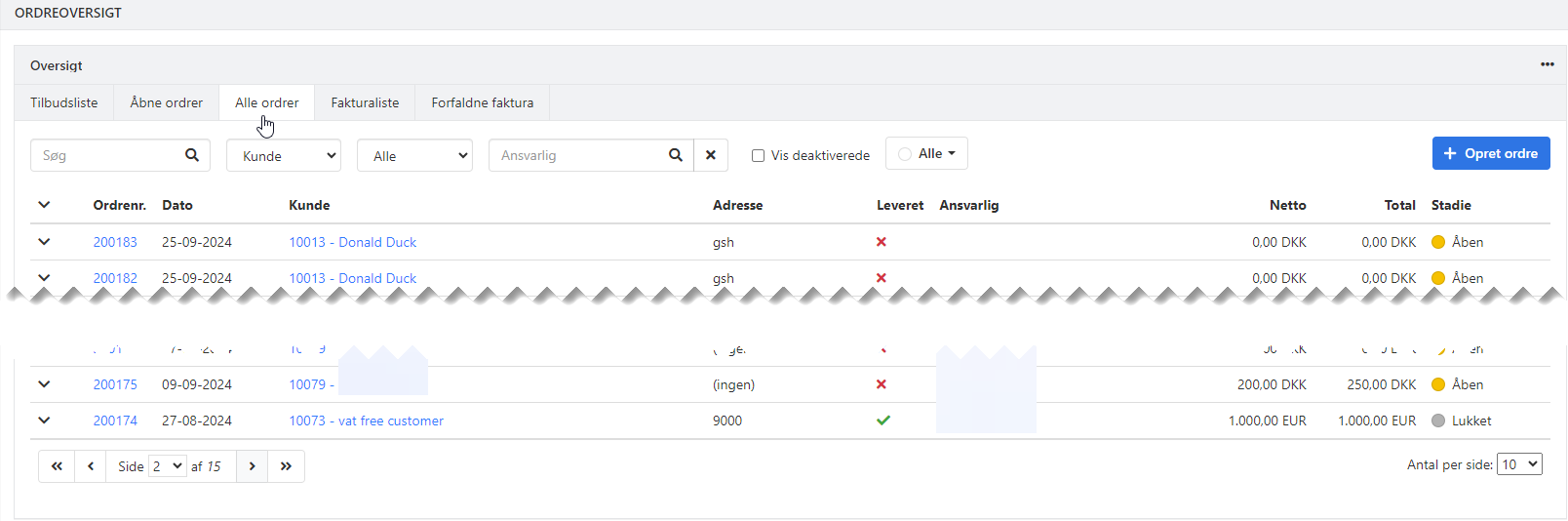
Task: Click the Ansvarlig search magnifier icon
Action: (675, 155)
